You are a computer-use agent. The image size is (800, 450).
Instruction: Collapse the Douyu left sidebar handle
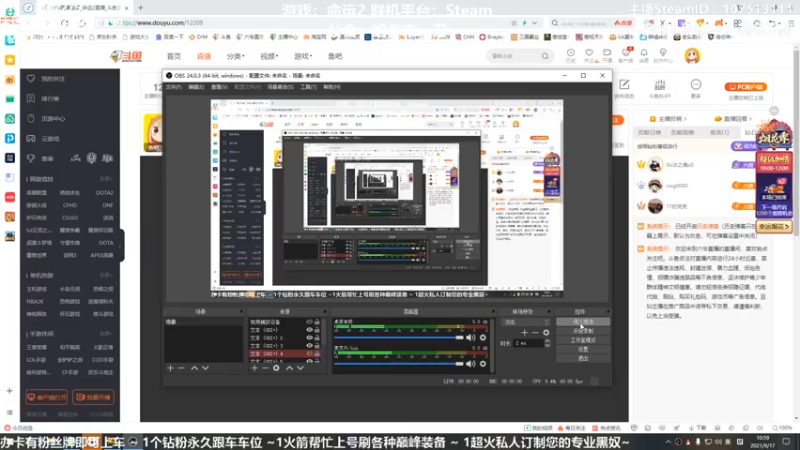(121, 246)
